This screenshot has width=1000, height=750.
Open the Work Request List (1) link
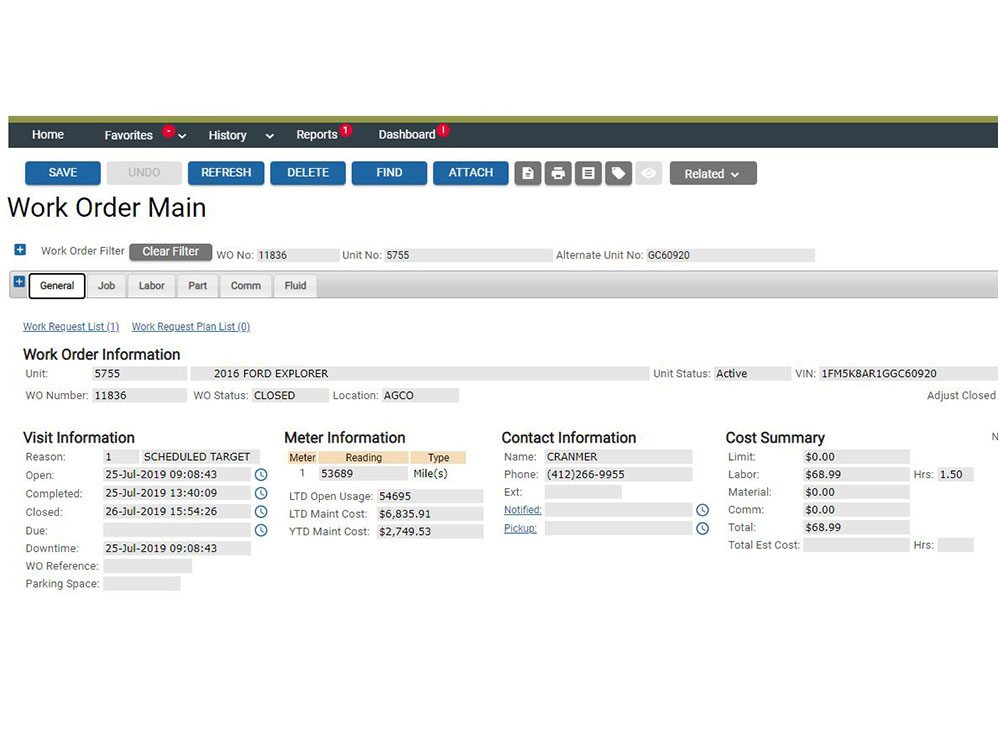click(71, 327)
